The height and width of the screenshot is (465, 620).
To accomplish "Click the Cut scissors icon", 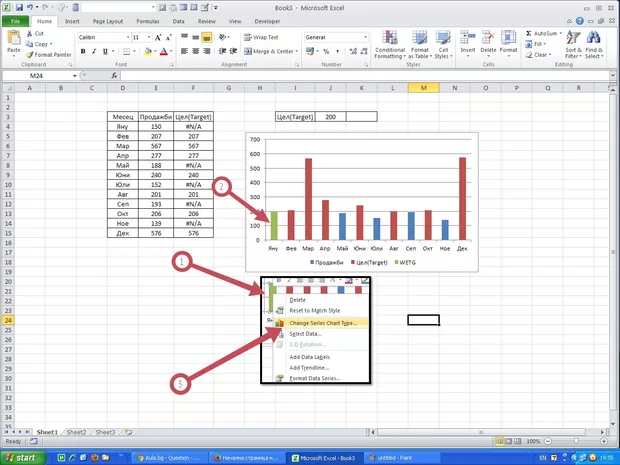I will [30, 34].
